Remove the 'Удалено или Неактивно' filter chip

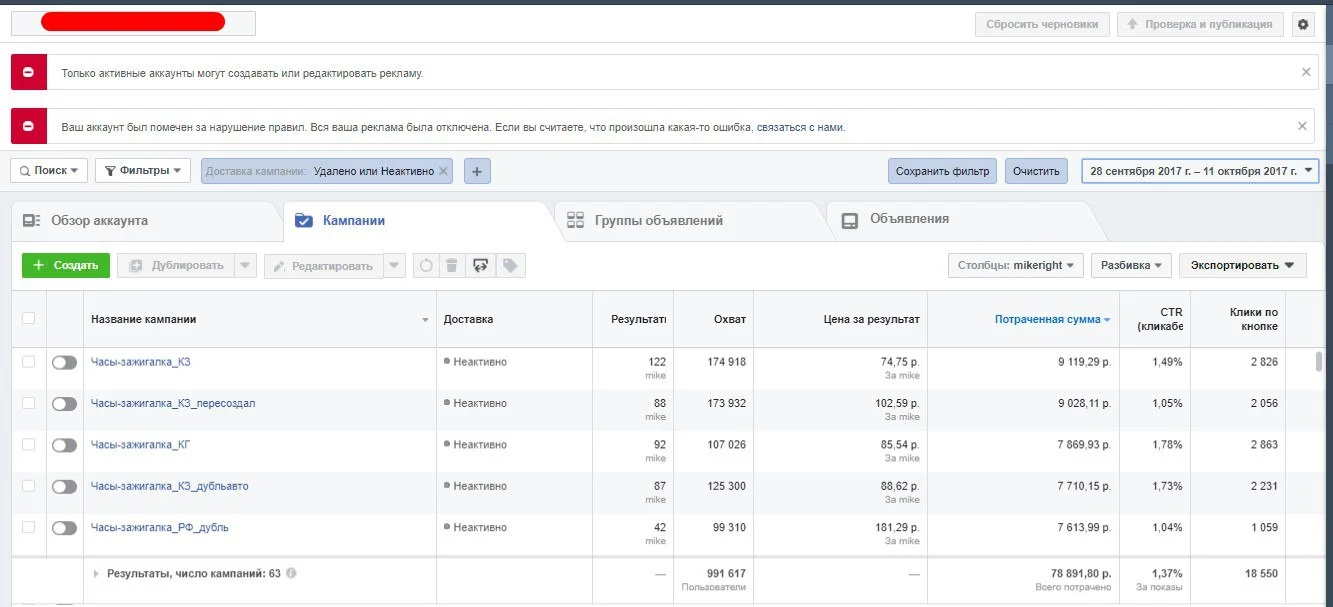click(x=444, y=171)
